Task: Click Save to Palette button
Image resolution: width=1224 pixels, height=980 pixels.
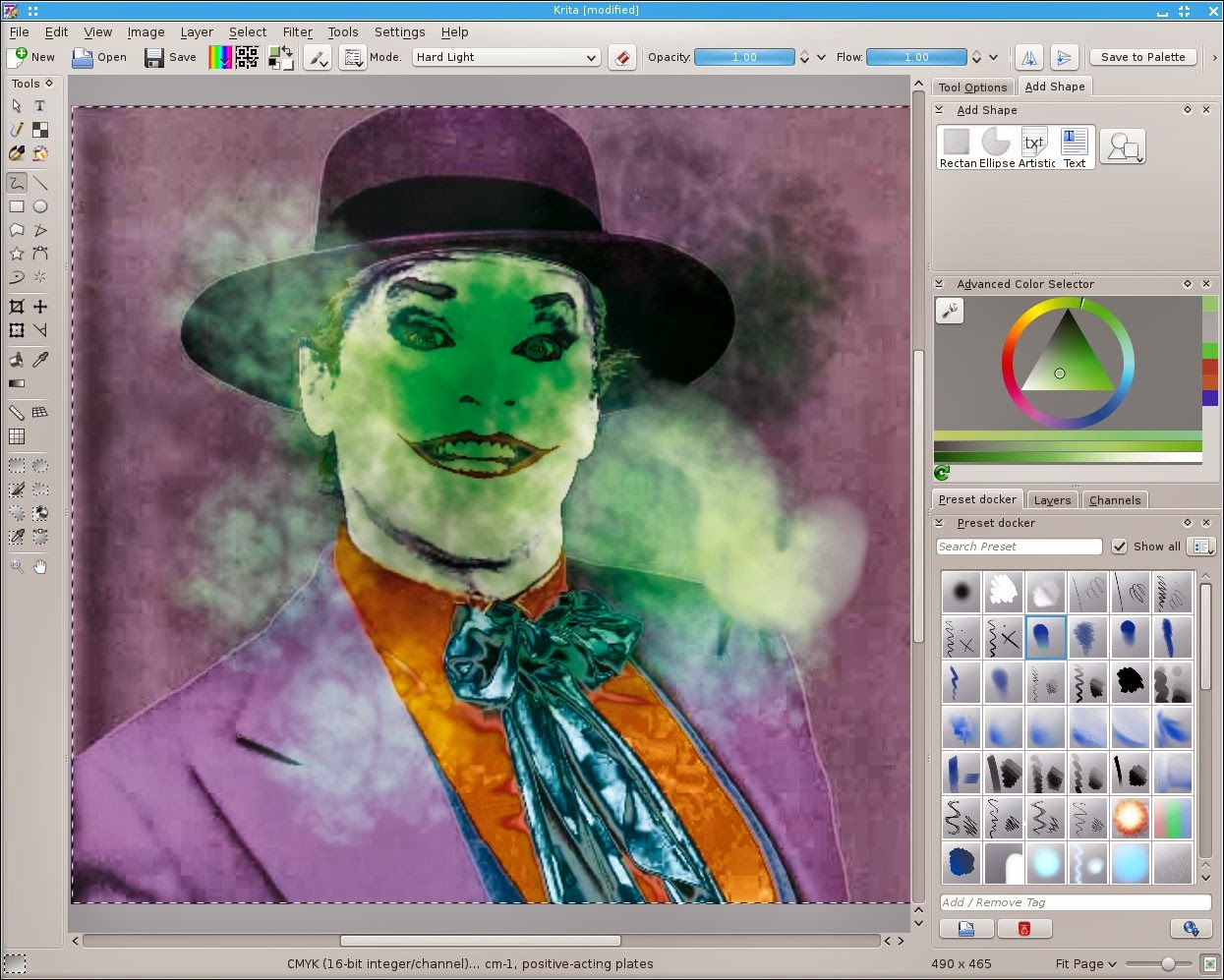Action: [x=1142, y=57]
